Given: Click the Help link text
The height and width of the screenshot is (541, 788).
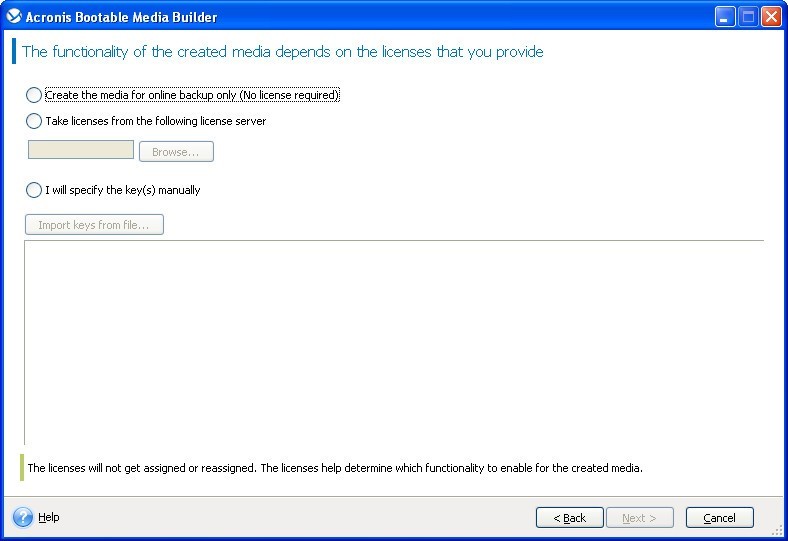Looking at the screenshot, I should point(49,517).
